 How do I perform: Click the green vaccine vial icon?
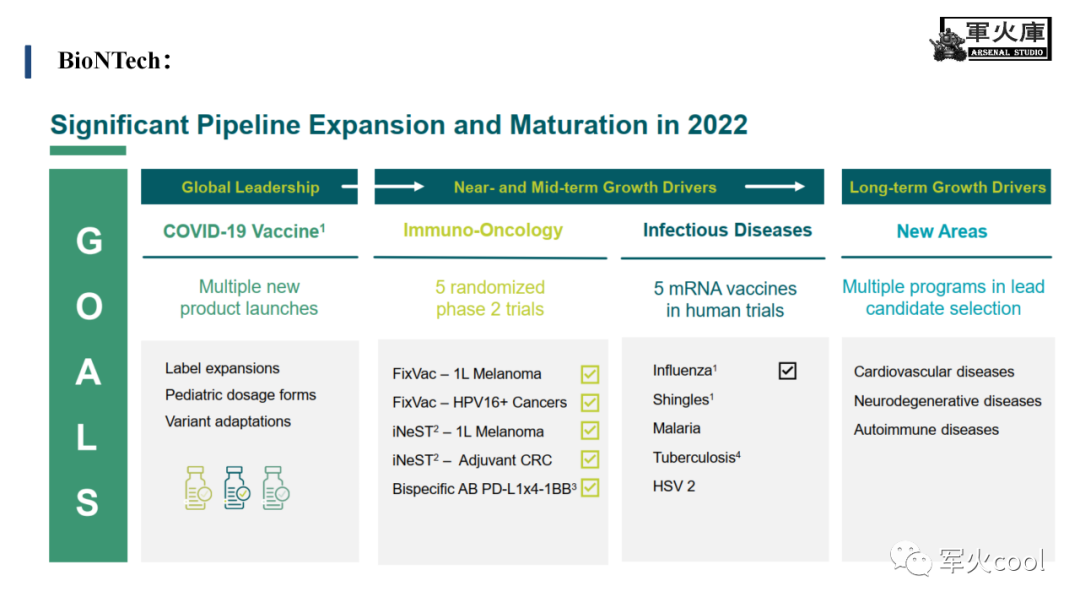point(198,488)
